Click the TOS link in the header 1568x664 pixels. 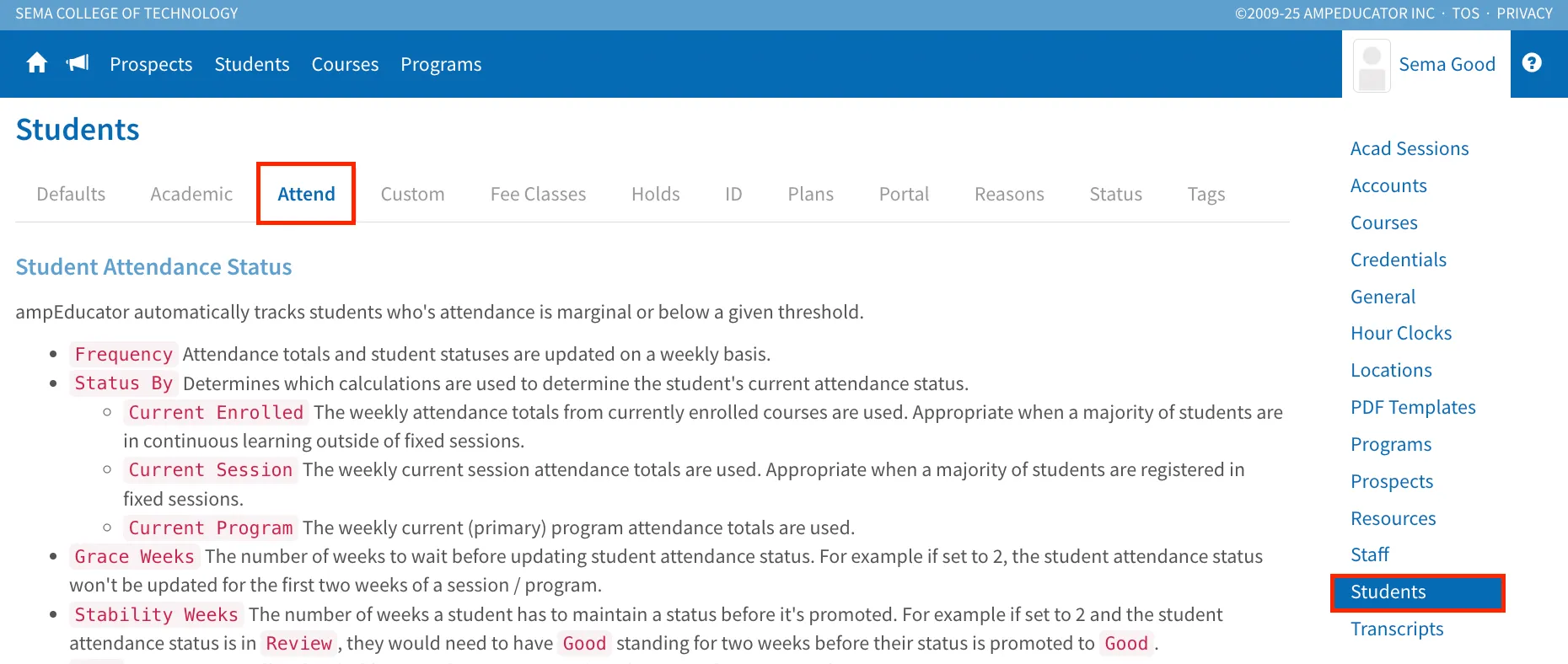(x=1465, y=13)
